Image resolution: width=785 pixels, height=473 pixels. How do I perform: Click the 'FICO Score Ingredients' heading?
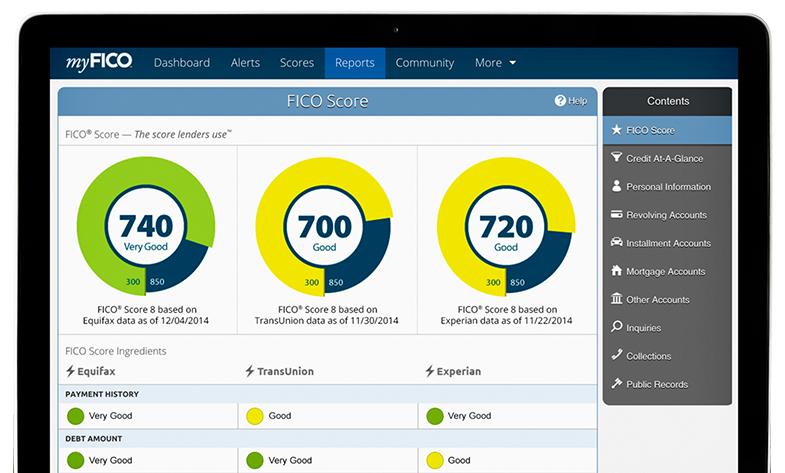[x=116, y=351]
